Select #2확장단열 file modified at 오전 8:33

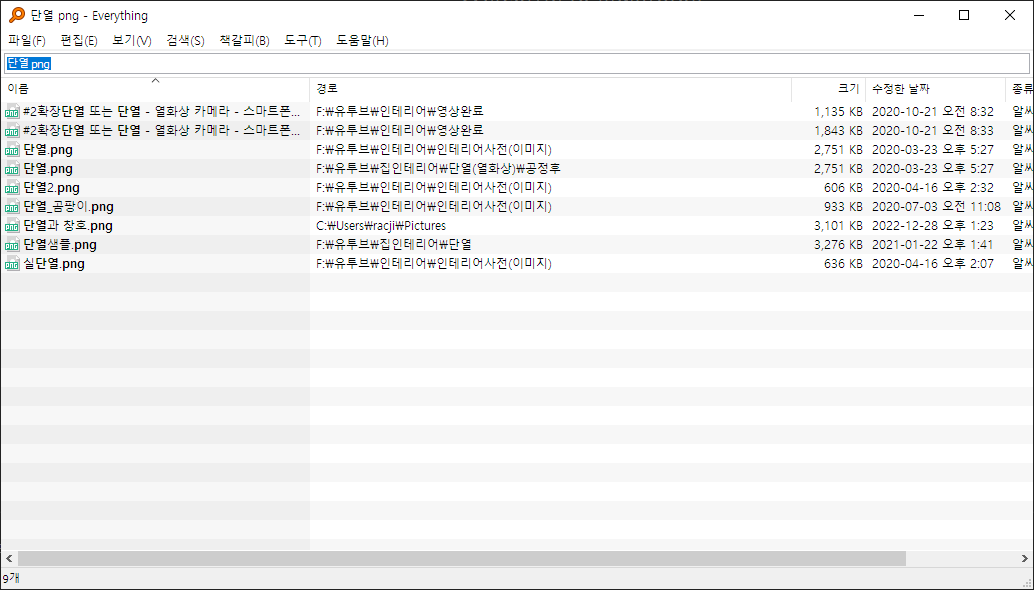tap(162, 131)
